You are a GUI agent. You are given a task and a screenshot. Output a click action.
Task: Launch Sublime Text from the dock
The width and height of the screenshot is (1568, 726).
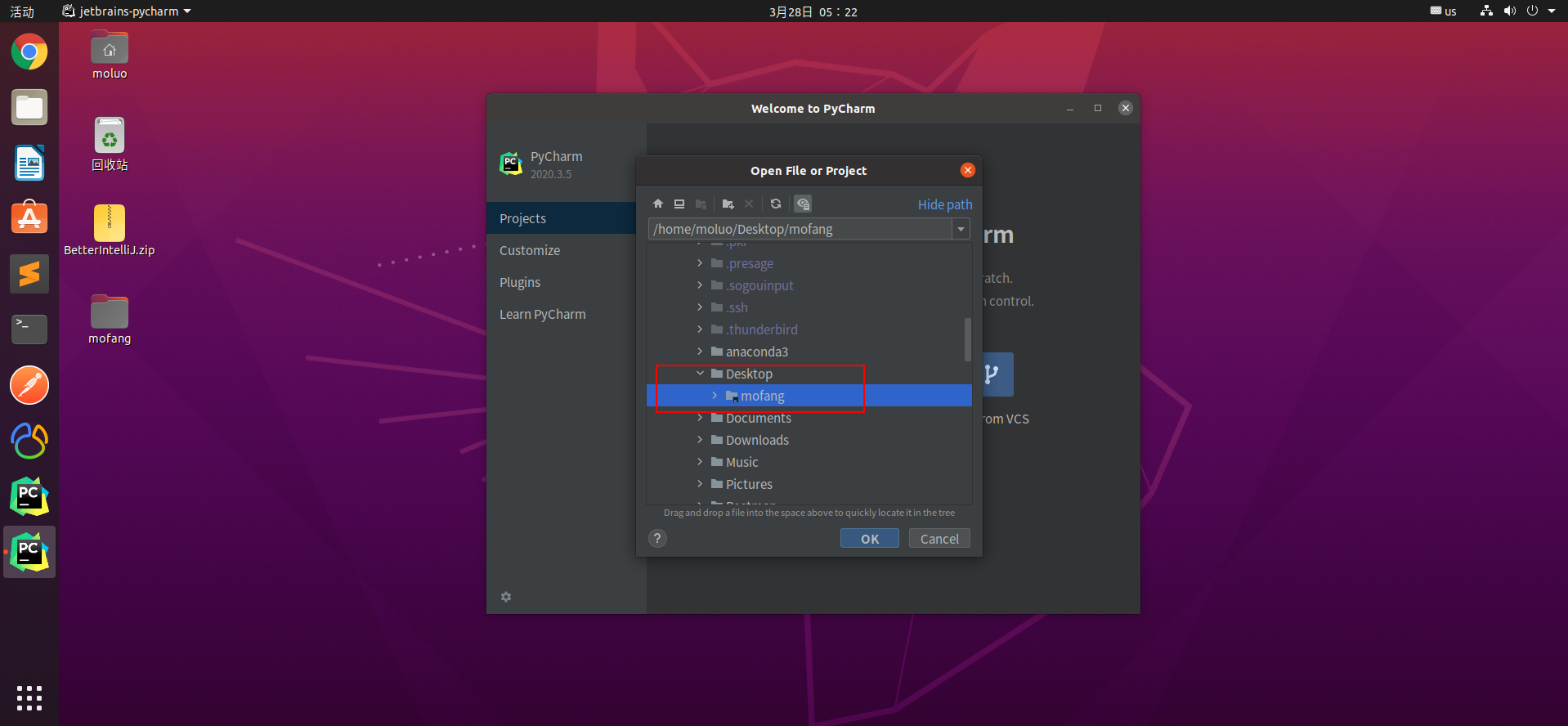pos(29,274)
